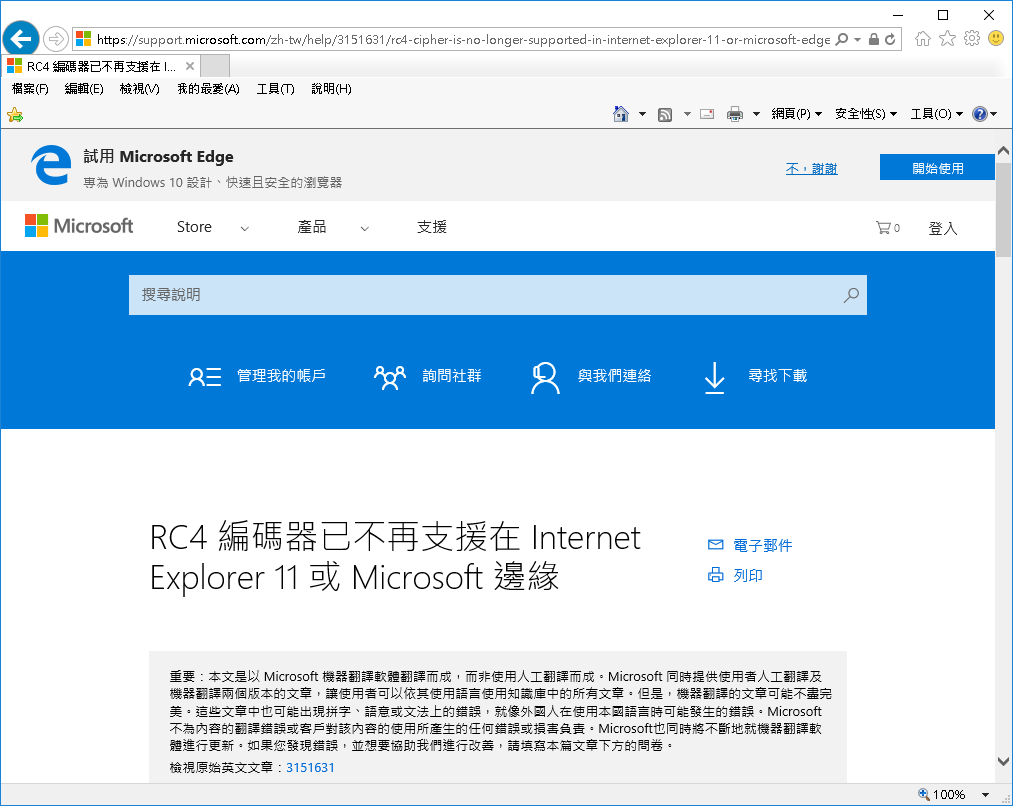Screen dimensions: 1013x806
Task: Click the command bar Home icon
Action: [x=621, y=114]
